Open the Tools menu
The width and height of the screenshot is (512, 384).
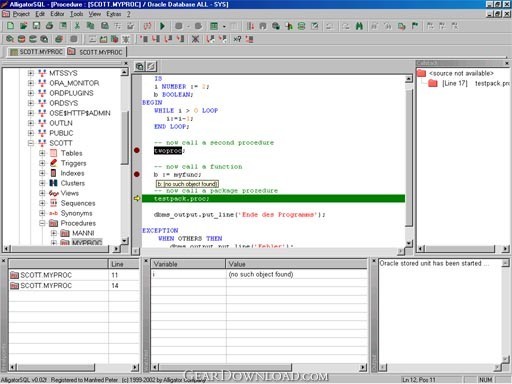(76, 14)
